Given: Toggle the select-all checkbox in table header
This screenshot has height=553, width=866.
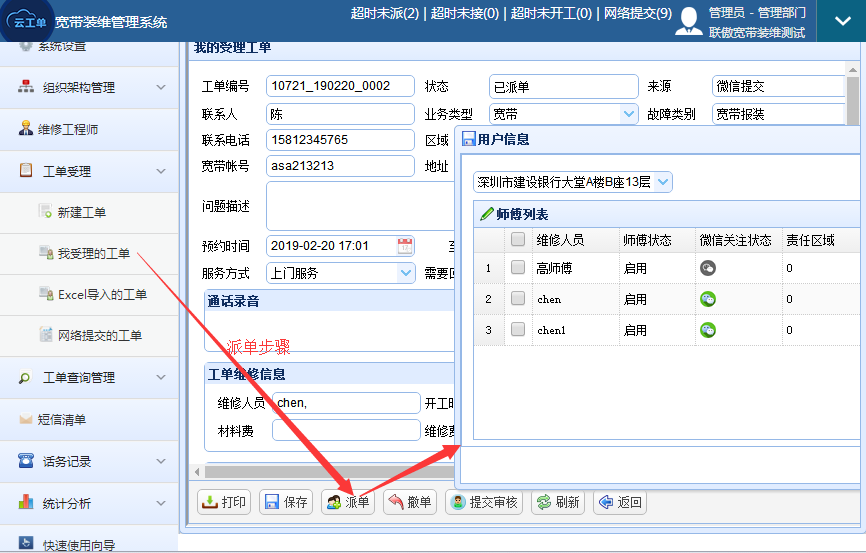Looking at the screenshot, I should pos(517,240).
